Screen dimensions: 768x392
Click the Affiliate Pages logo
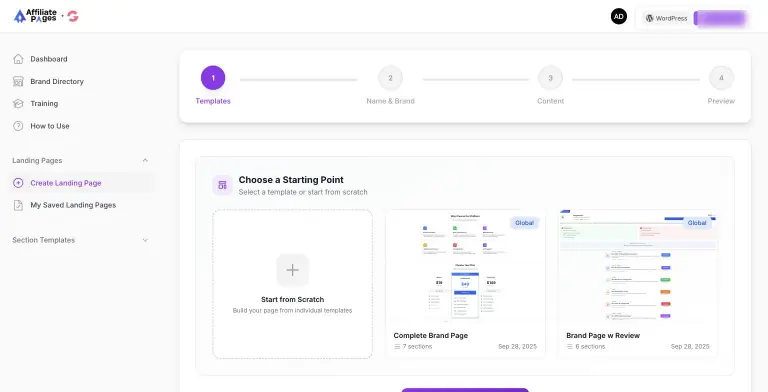[35, 16]
